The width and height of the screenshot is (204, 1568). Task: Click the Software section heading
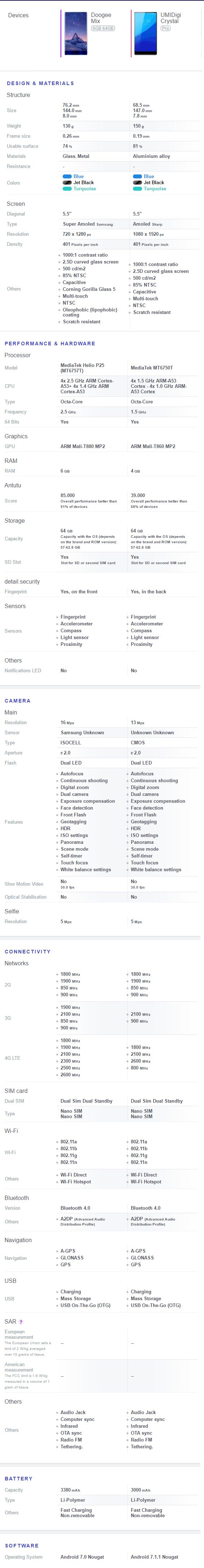click(21, 1546)
